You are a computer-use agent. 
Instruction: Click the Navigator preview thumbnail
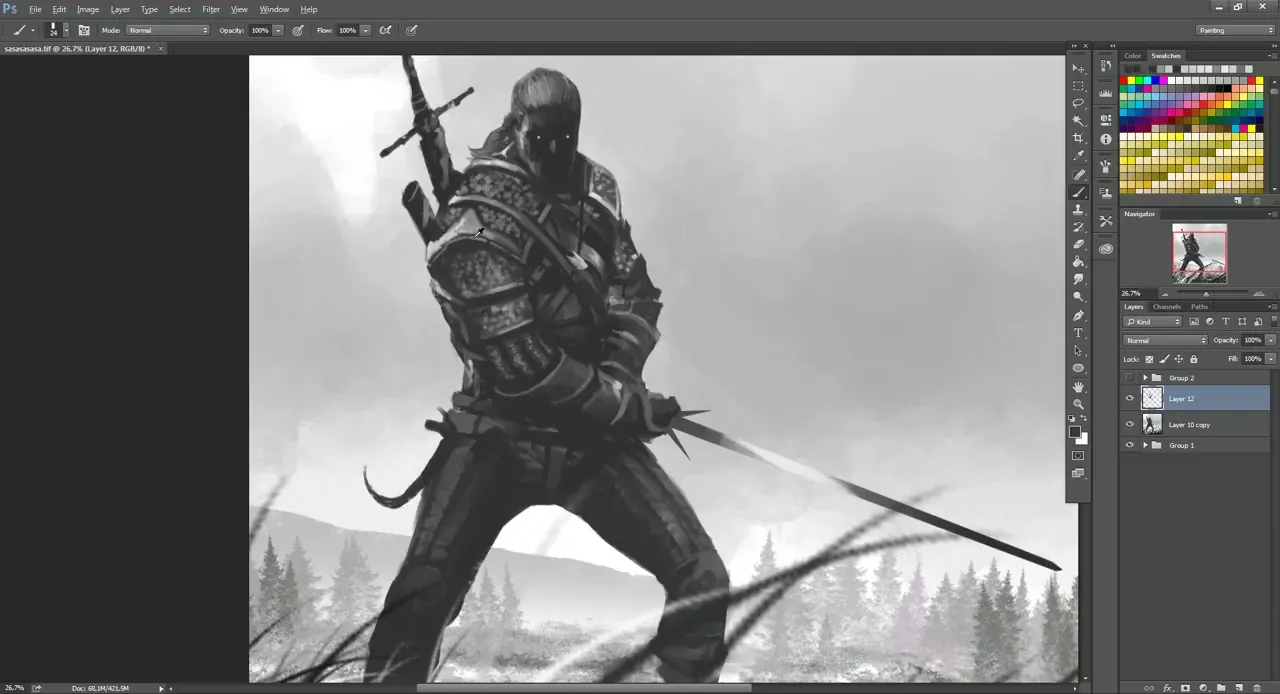1199,252
